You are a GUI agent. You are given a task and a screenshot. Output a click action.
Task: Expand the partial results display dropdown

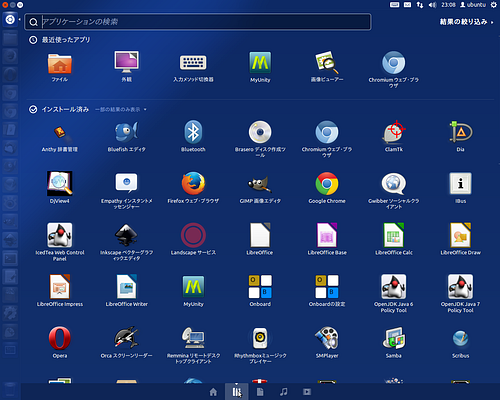click(x=121, y=110)
